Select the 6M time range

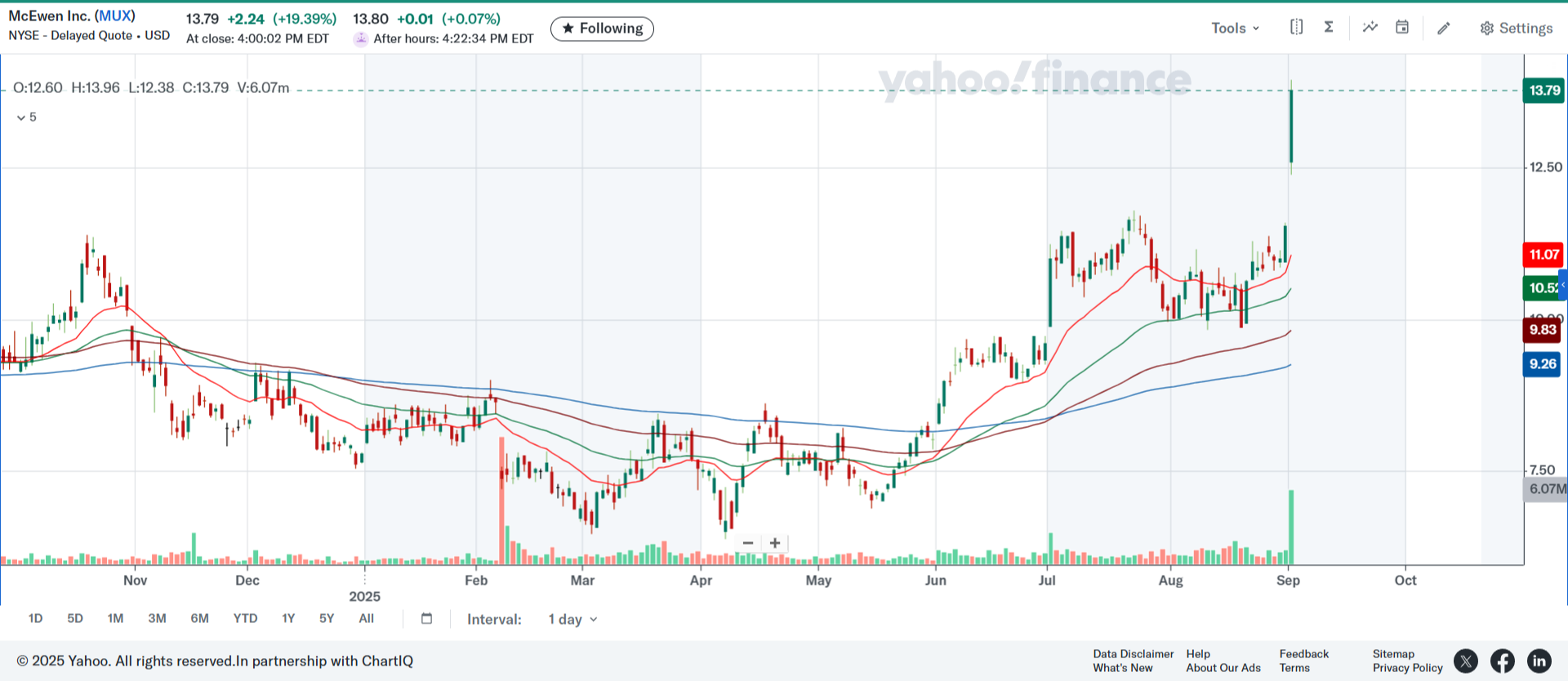coord(199,618)
